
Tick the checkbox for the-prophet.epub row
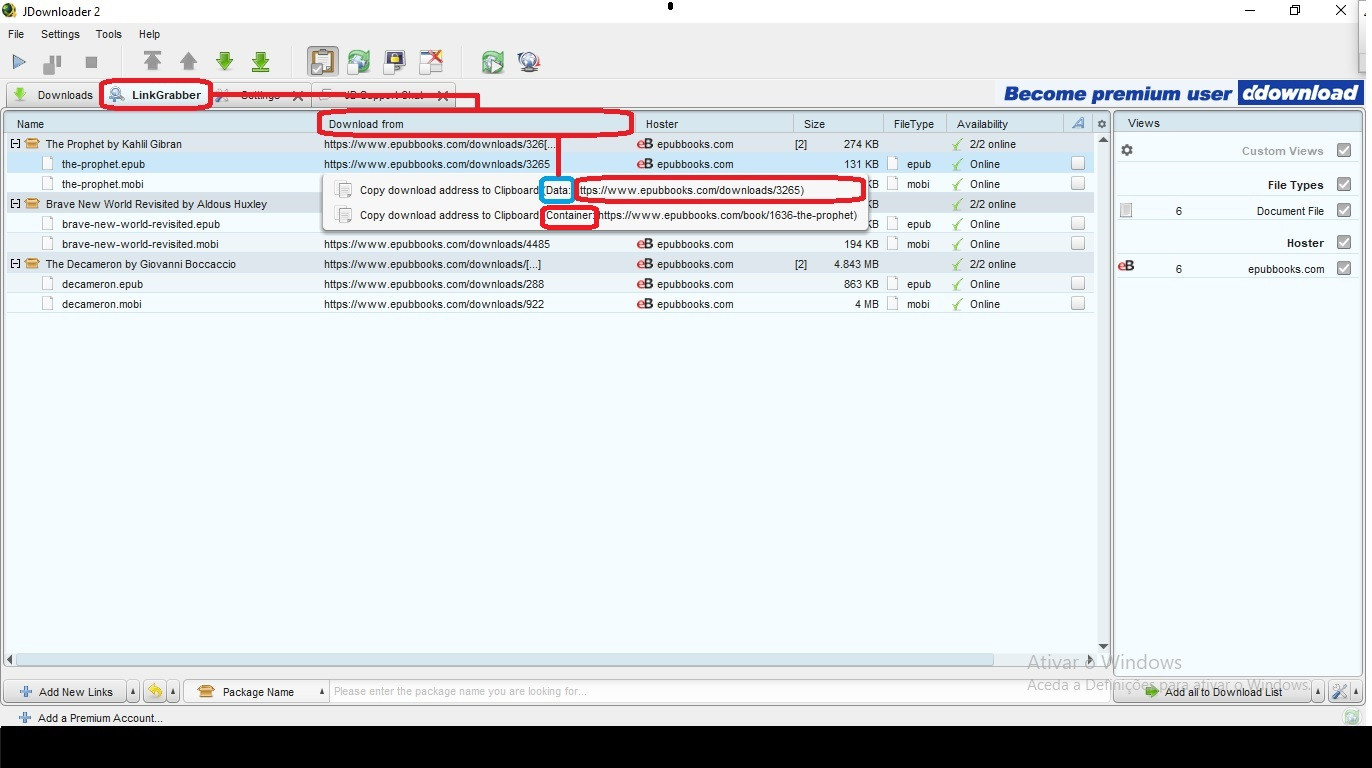pyautogui.click(x=1077, y=163)
